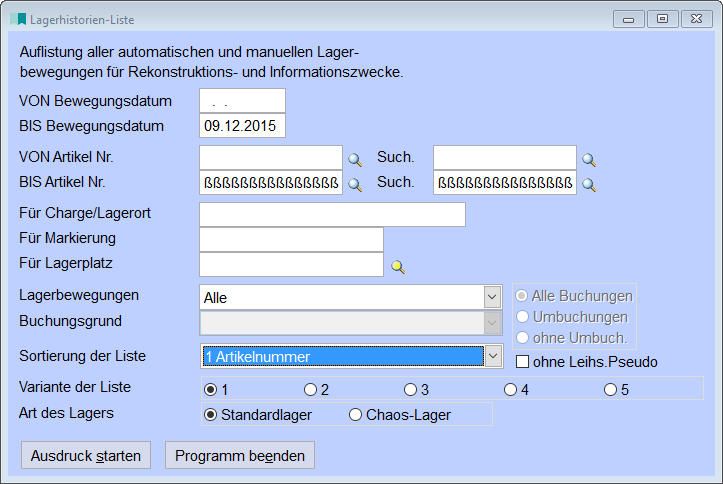
Task: Click into the 'Für Markierung' input field
Action: [x=291, y=239]
